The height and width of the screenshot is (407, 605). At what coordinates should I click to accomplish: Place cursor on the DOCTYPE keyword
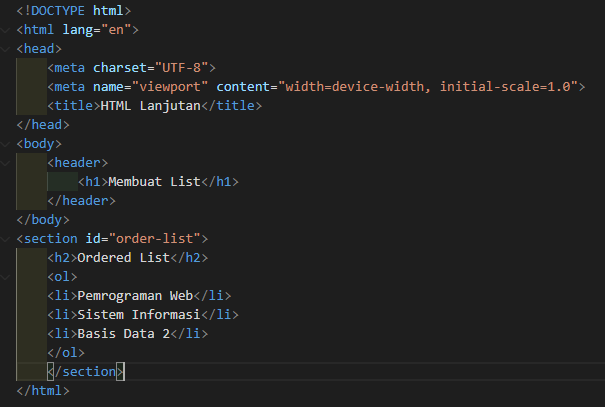pyautogui.click(x=57, y=11)
